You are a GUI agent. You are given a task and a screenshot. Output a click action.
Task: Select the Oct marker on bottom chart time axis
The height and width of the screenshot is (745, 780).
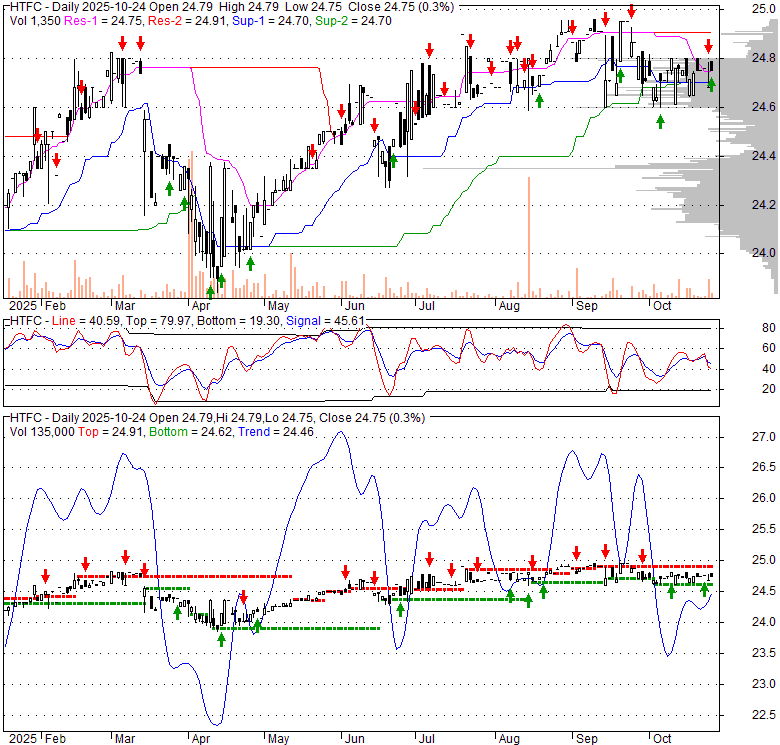662,737
